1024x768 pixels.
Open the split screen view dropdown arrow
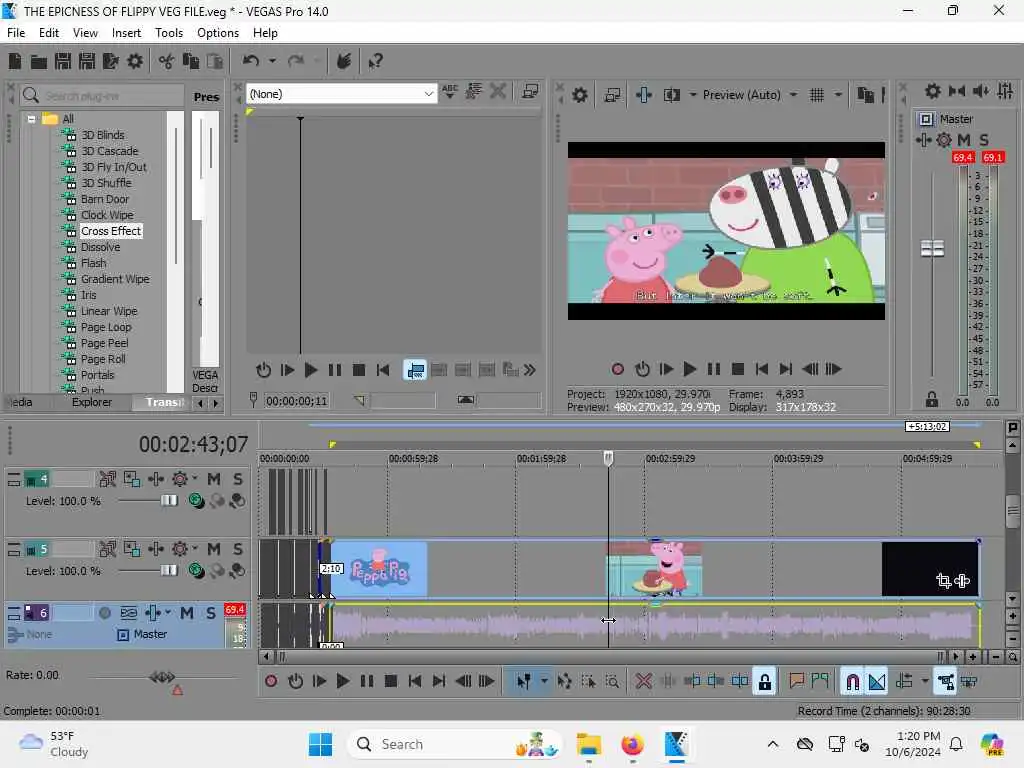pyautogui.click(x=693, y=95)
